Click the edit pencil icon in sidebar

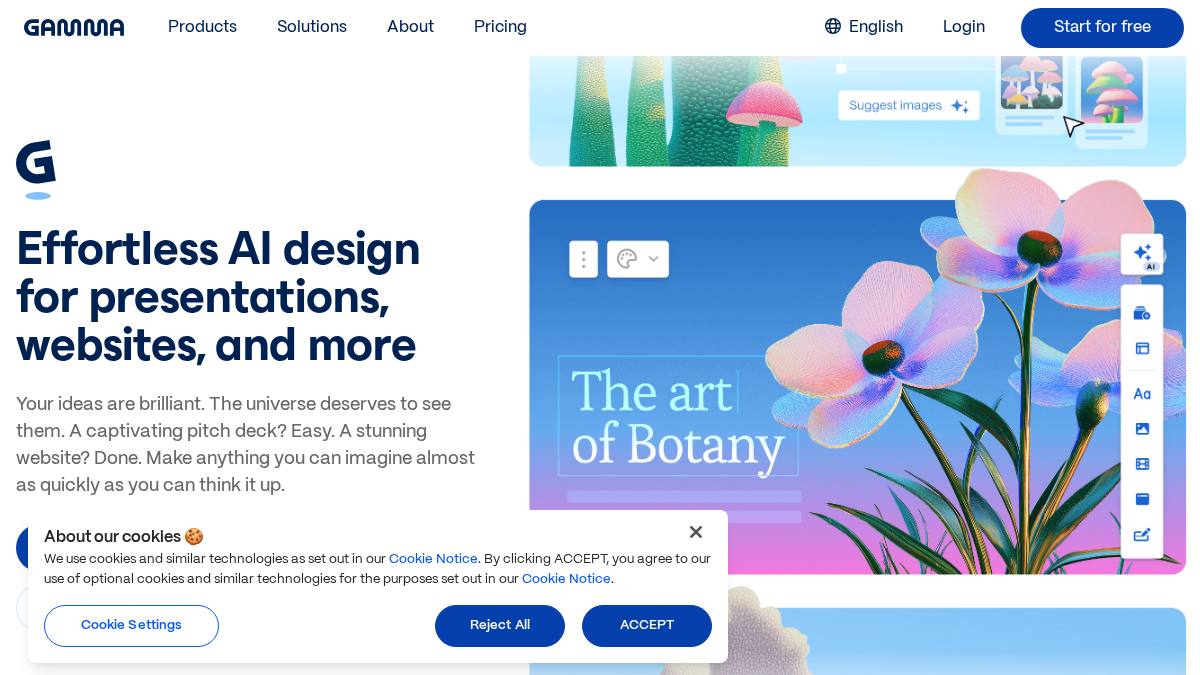pyautogui.click(x=1142, y=535)
